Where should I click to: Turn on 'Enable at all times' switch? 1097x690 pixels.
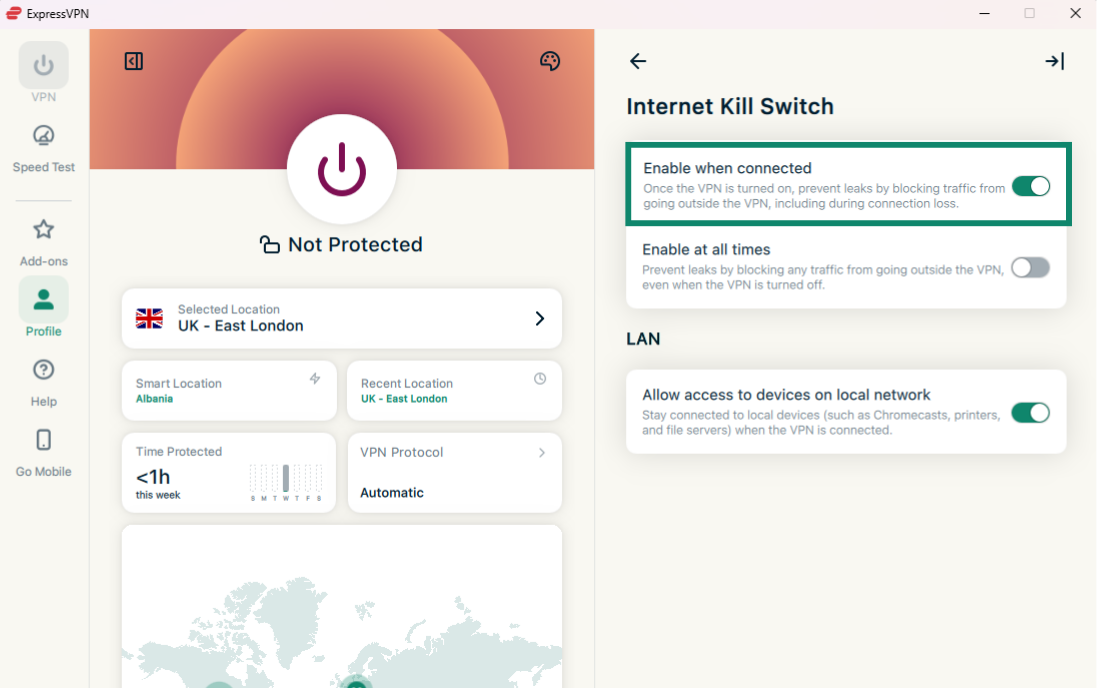click(x=1030, y=267)
